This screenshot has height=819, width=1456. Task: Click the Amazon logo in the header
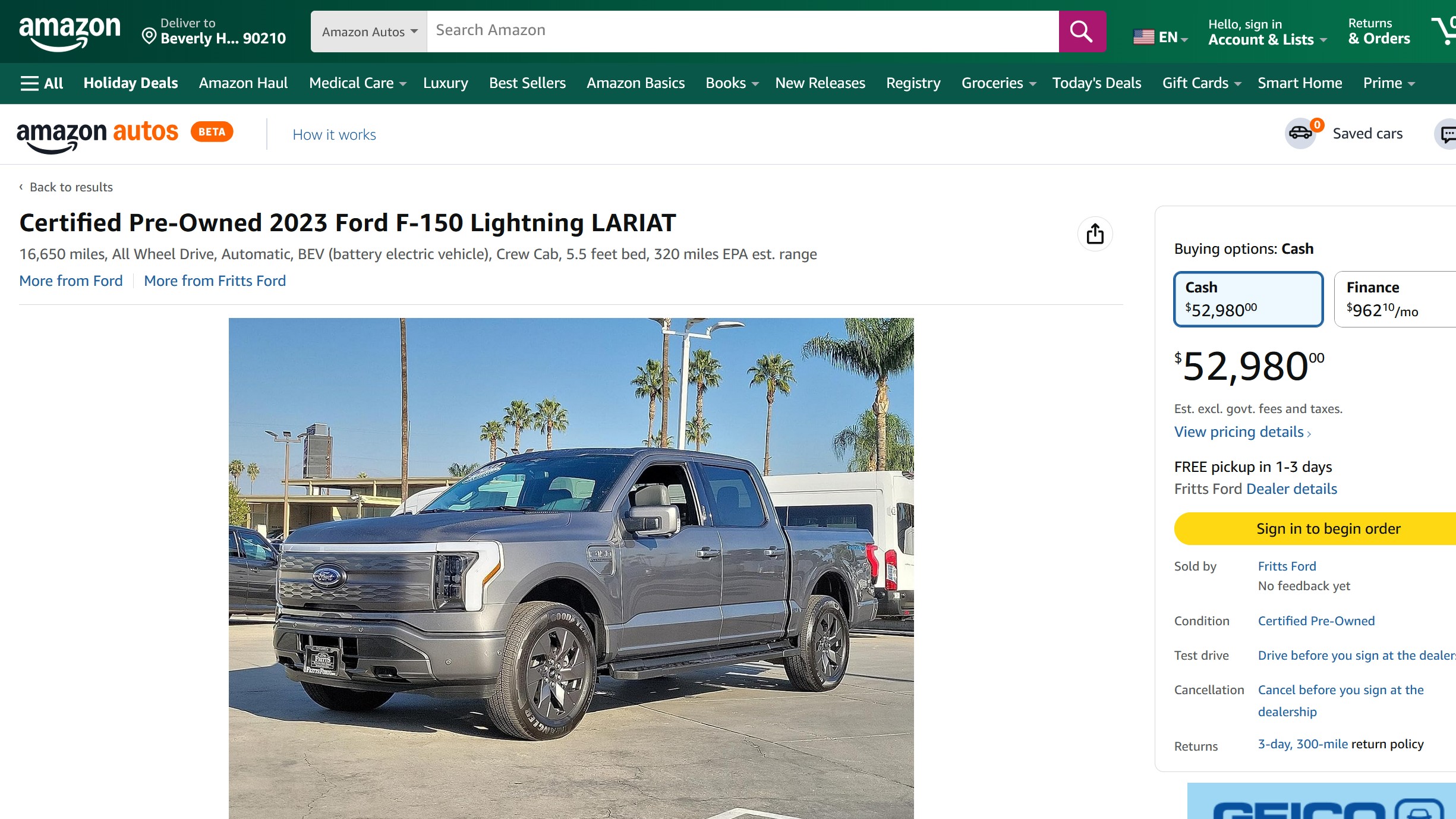(x=70, y=32)
